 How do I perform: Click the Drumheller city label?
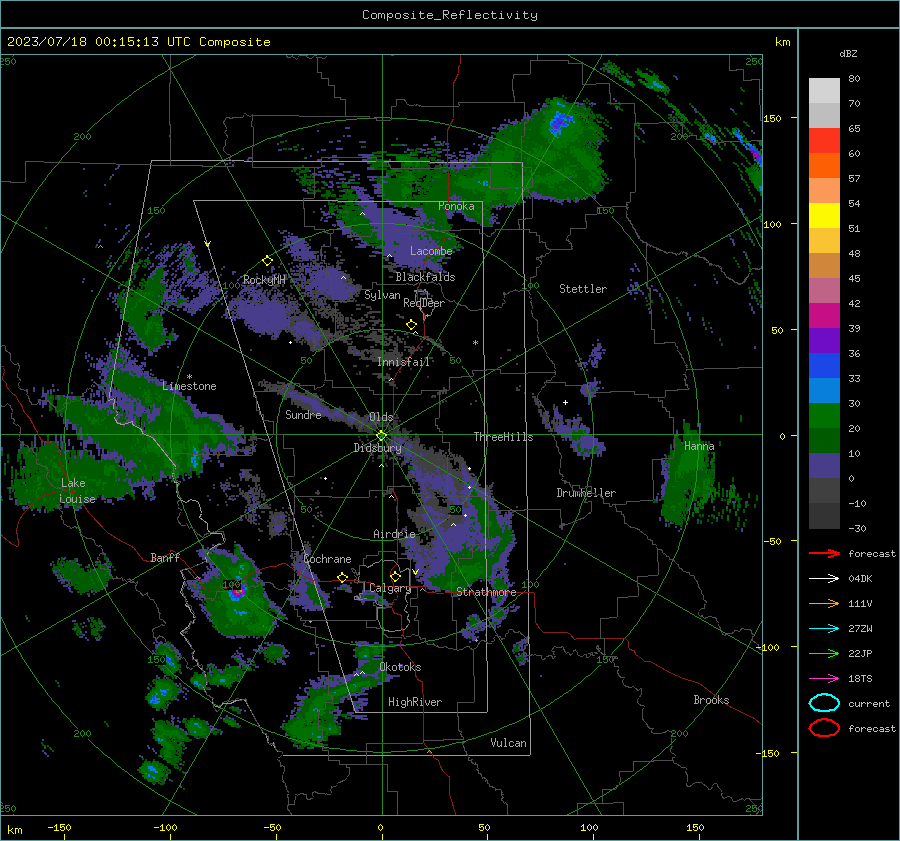coord(586,493)
